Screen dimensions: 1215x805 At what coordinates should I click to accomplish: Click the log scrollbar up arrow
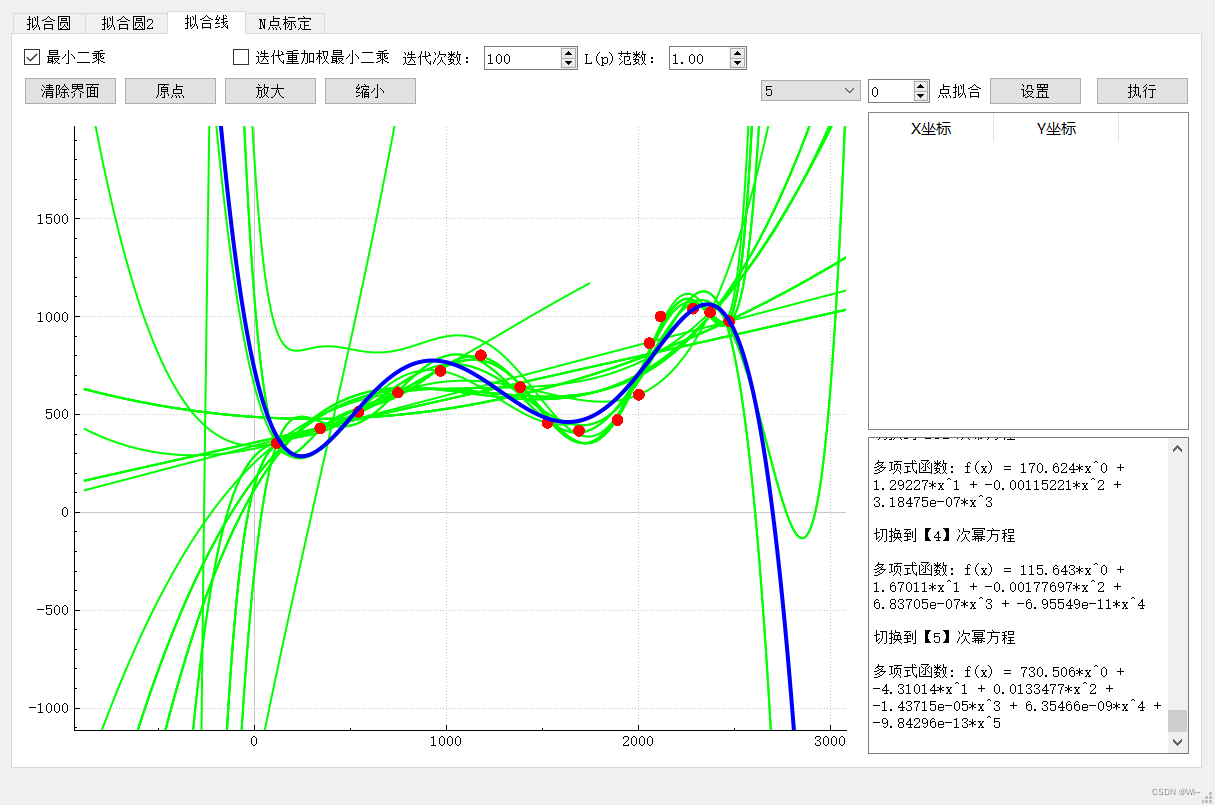coord(1178,448)
